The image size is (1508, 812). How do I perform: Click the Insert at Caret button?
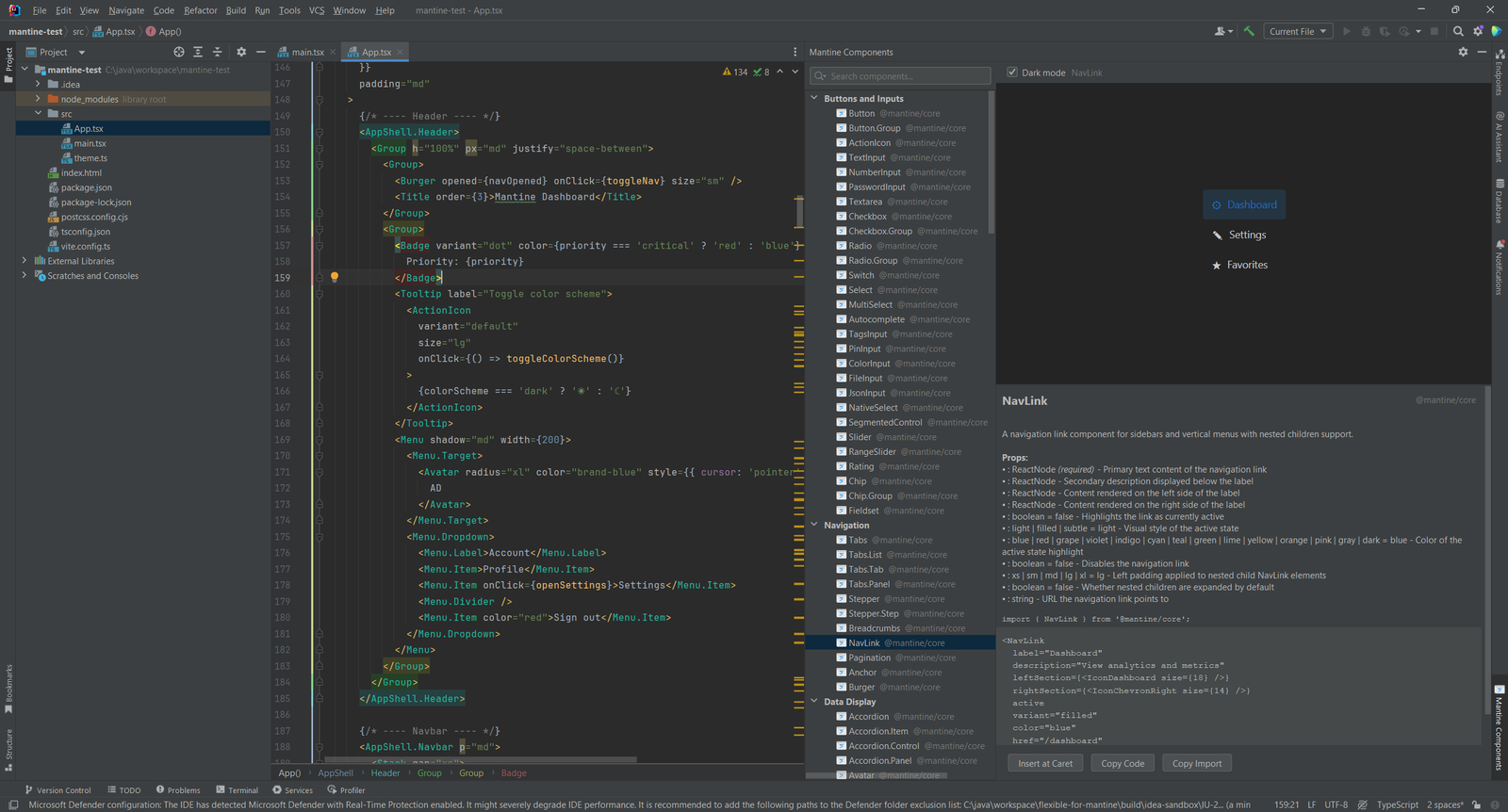[x=1045, y=764]
